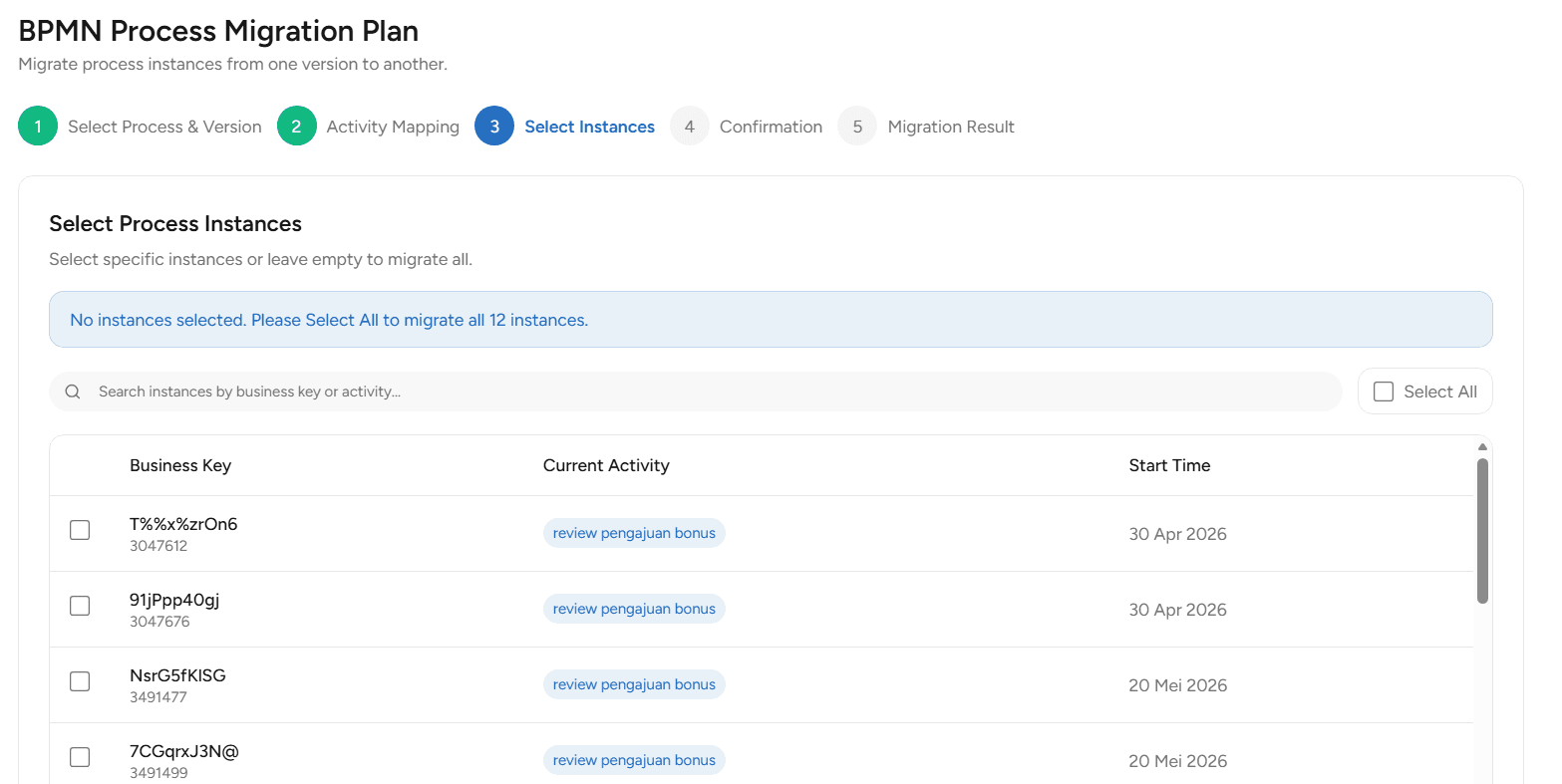
Task: Click start time of 7CGqrxJ3N@ row
Action: tap(1177, 761)
